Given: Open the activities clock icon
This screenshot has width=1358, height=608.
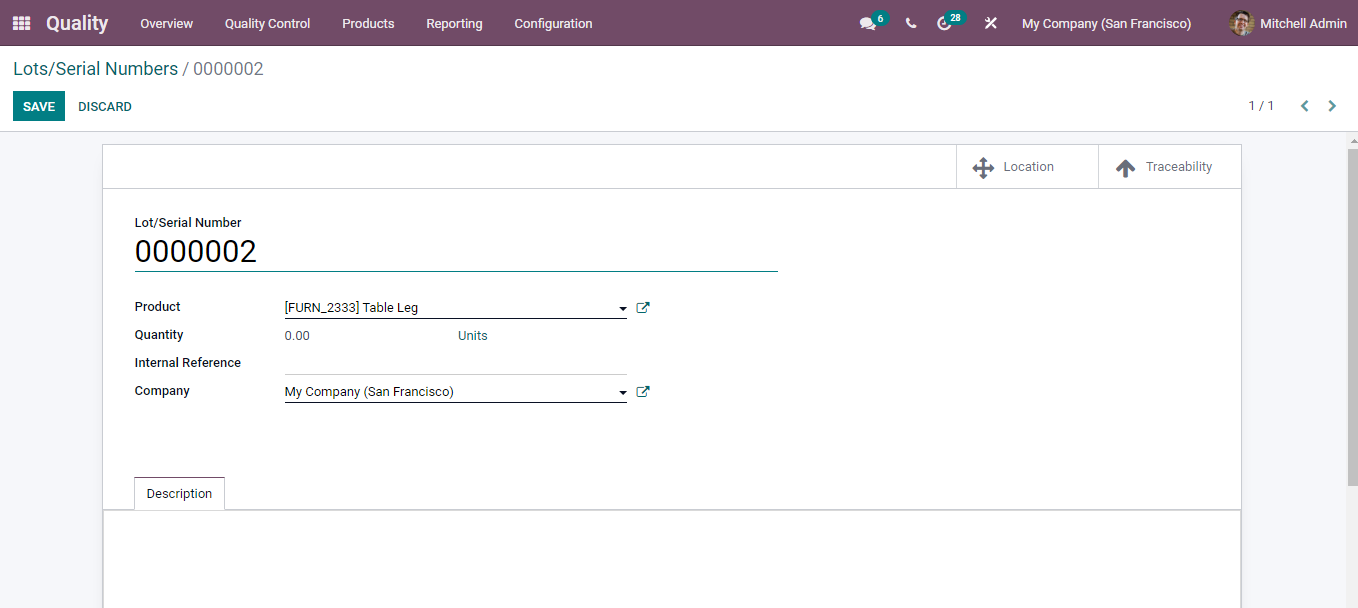Looking at the screenshot, I should click(x=944, y=22).
